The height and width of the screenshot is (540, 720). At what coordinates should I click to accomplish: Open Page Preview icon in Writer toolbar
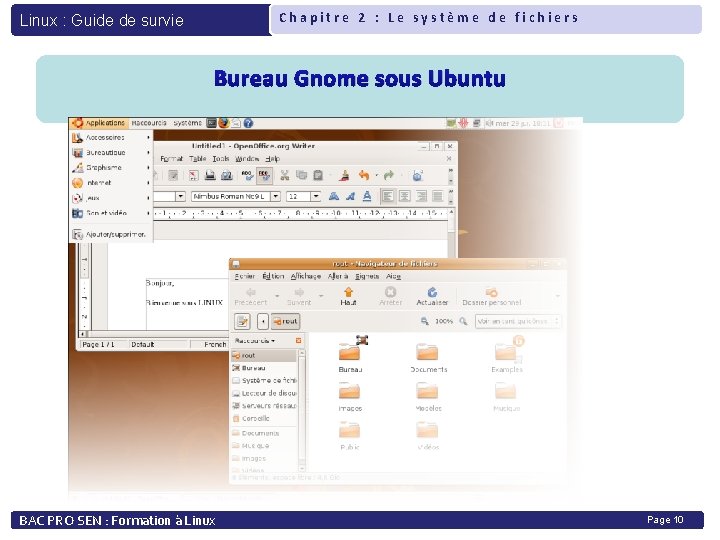(226, 175)
